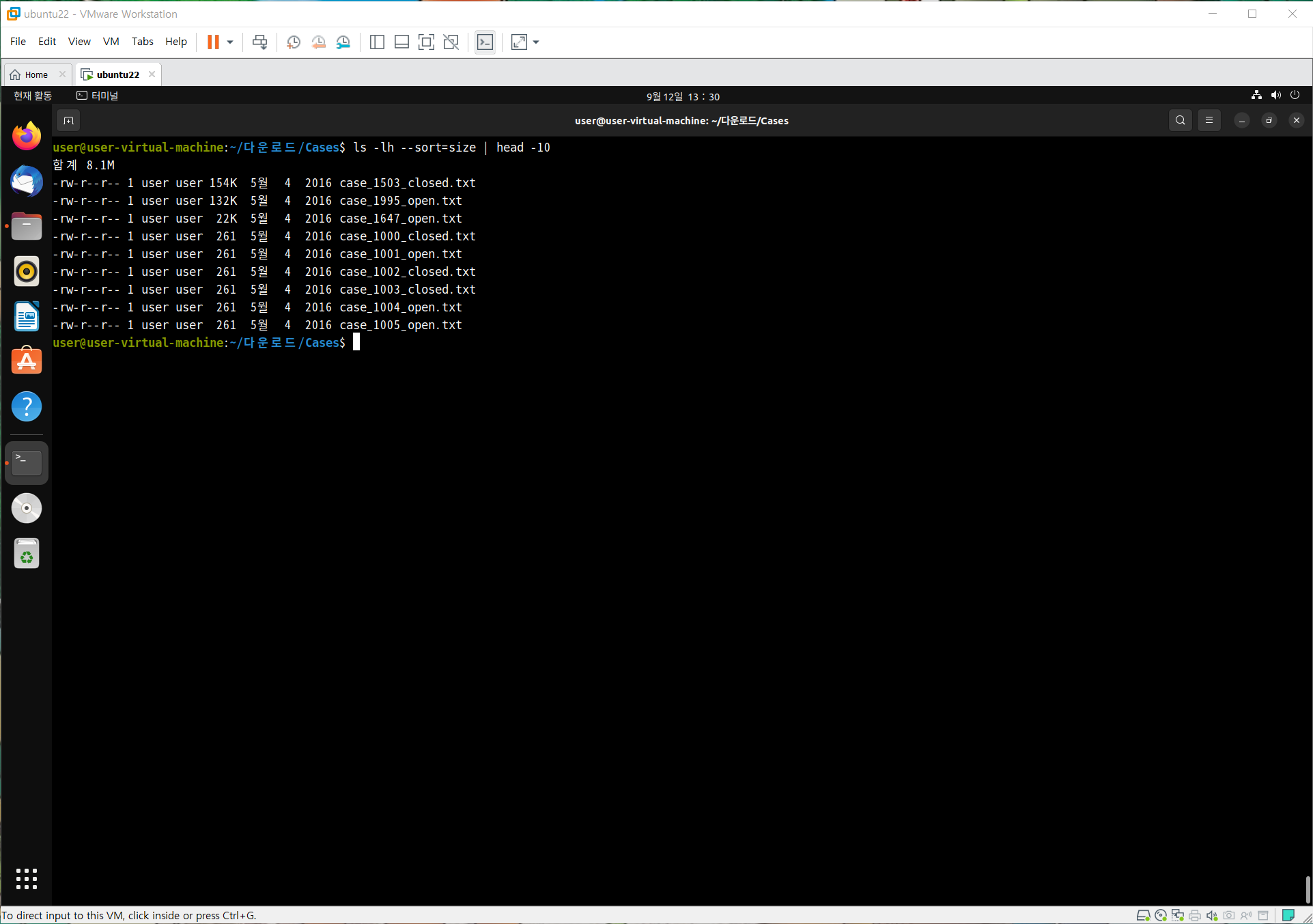Click the VMware pause VM button
The image size is (1313, 924).
[213, 42]
